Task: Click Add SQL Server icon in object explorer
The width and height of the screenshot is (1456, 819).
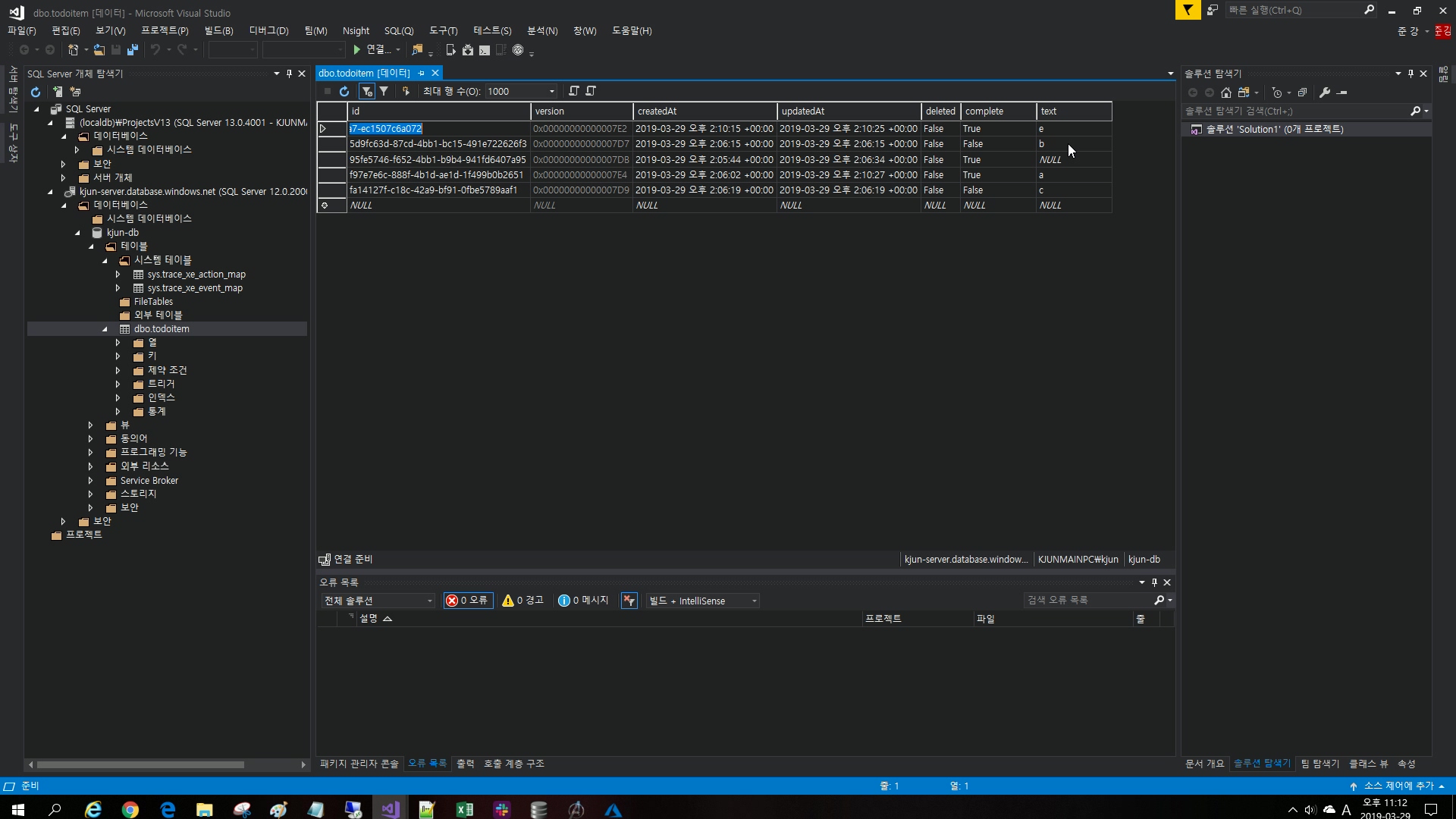Action: tap(58, 92)
